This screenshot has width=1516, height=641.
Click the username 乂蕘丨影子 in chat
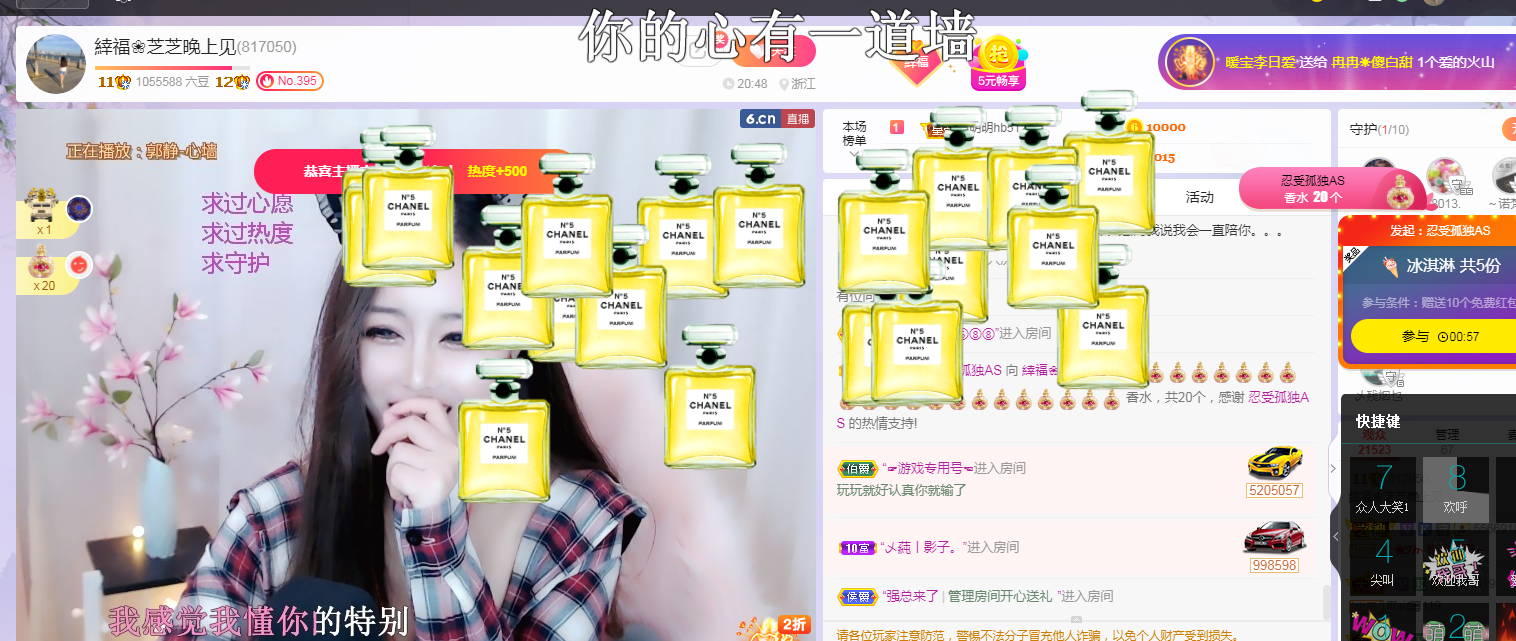point(921,547)
